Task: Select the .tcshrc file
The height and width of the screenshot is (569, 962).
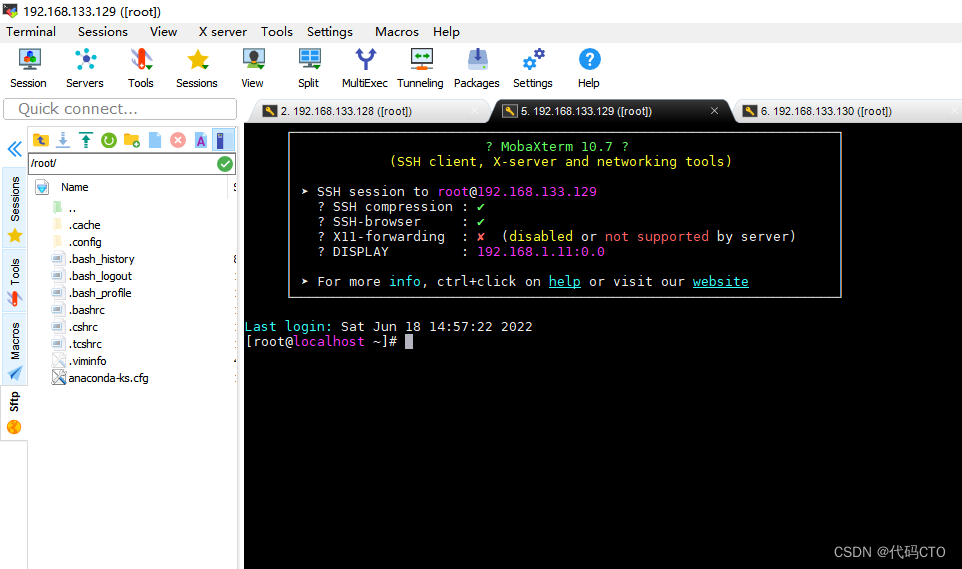Action: point(85,344)
